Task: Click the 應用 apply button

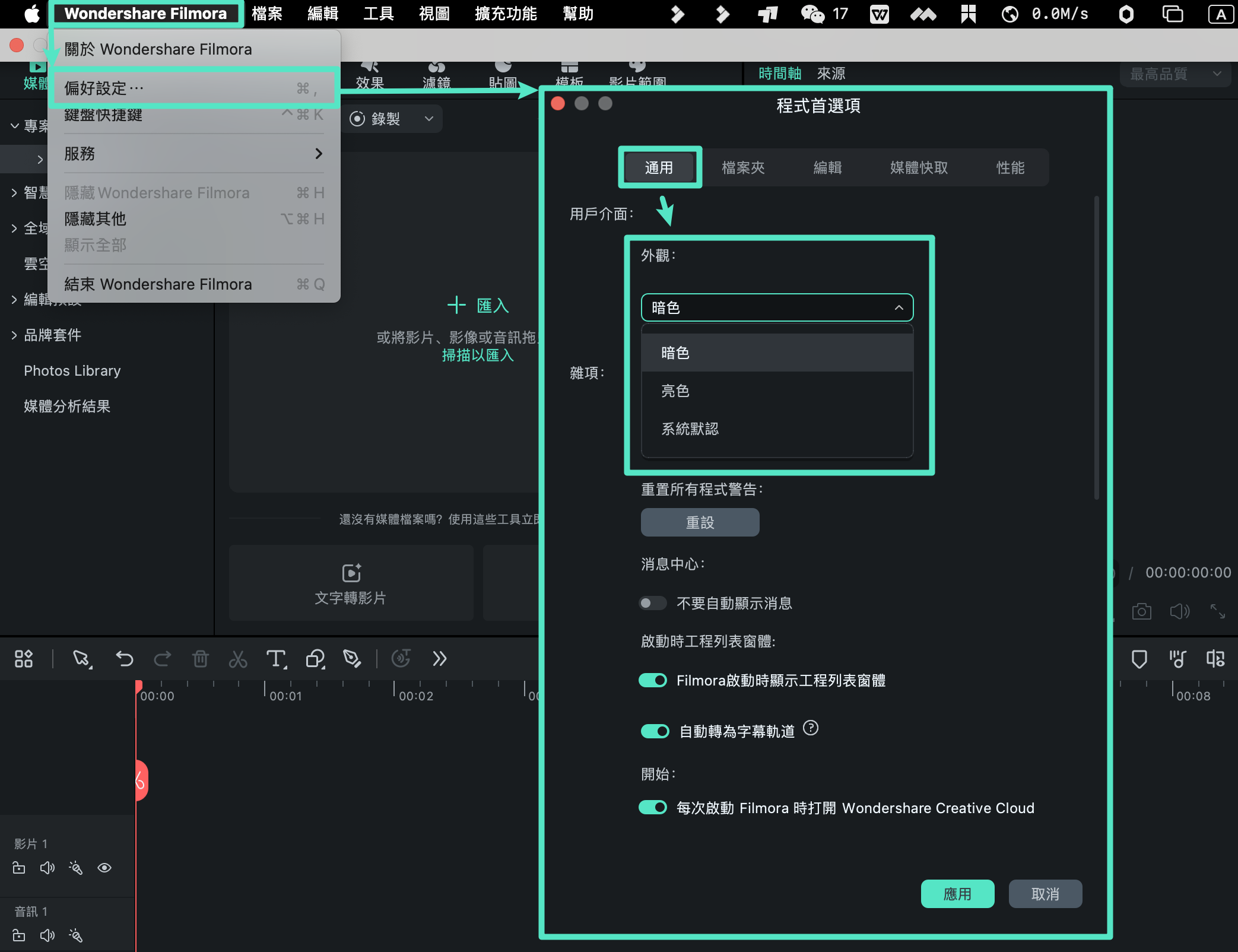Action: (x=957, y=894)
